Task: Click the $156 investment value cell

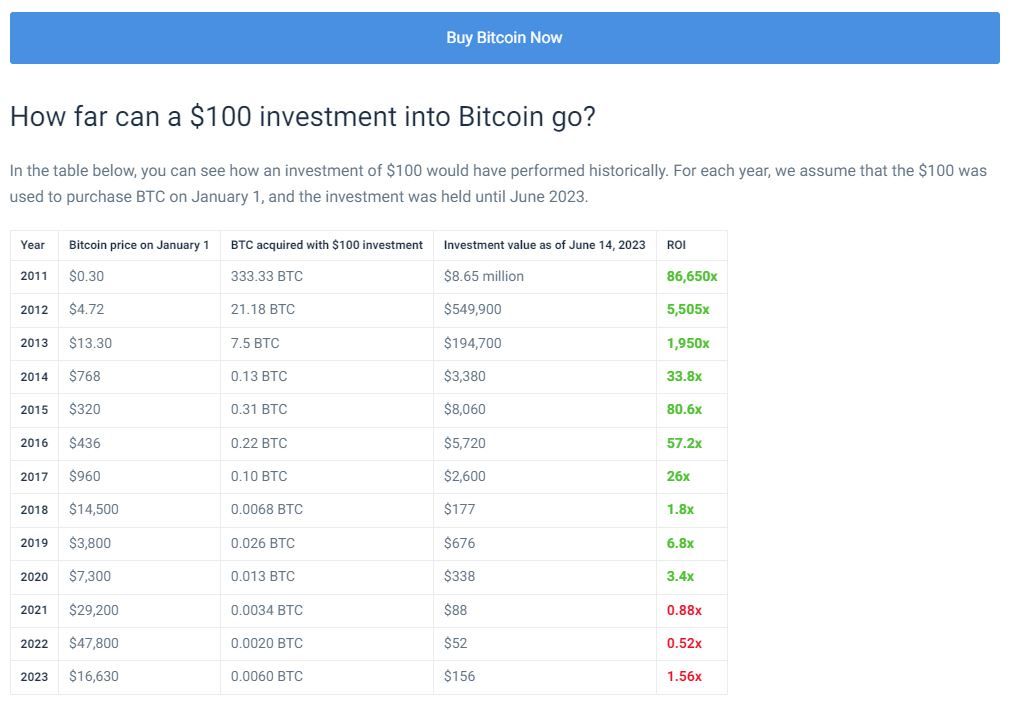Action: pos(459,676)
